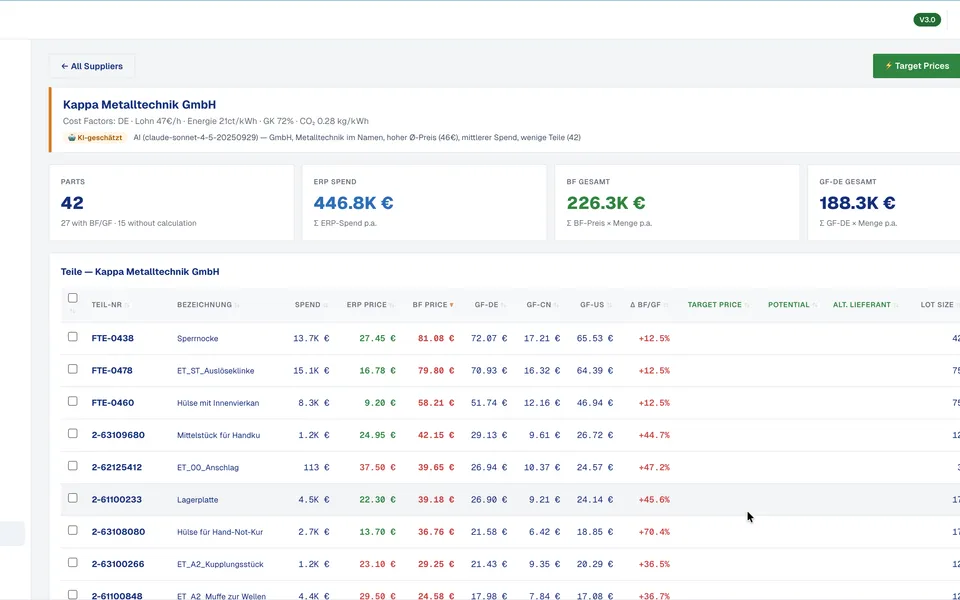Toggle the select-all checkbox in table header
Screen dimensions: 960x600
click(x=73, y=298)
